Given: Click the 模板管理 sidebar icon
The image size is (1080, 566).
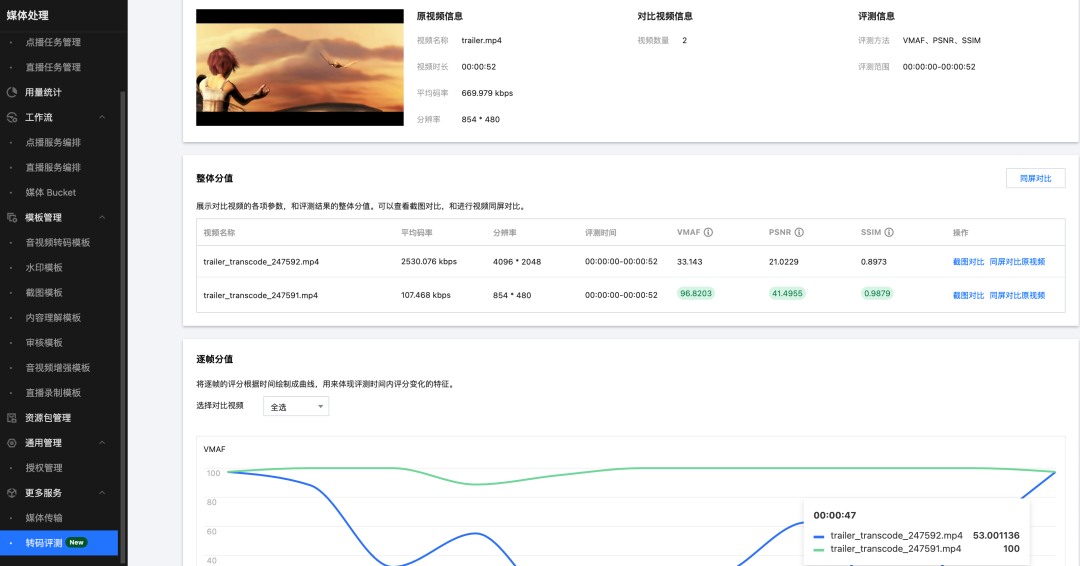Looking at the screenshot, I should coord(12,218).
